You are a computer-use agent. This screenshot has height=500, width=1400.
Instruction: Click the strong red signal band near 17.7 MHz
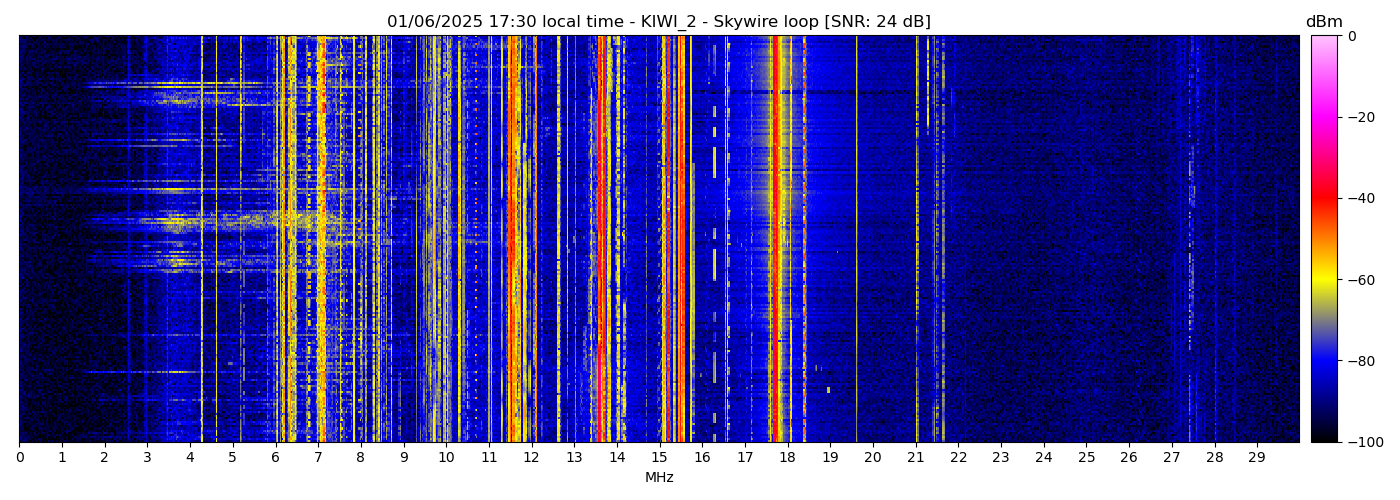pyautogui.click(x=776, y=240)
